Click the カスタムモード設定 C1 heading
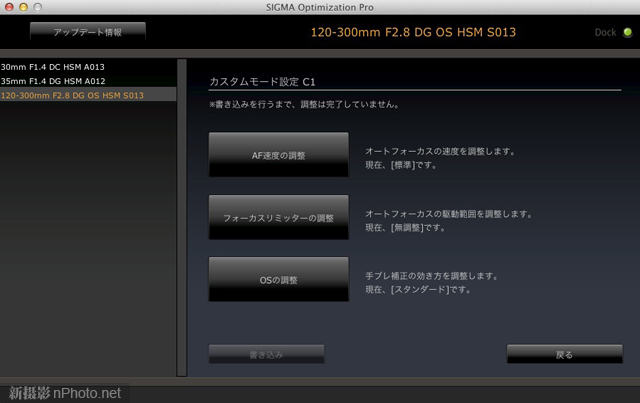This screenshot has height=403, width=640. [262, 82]
